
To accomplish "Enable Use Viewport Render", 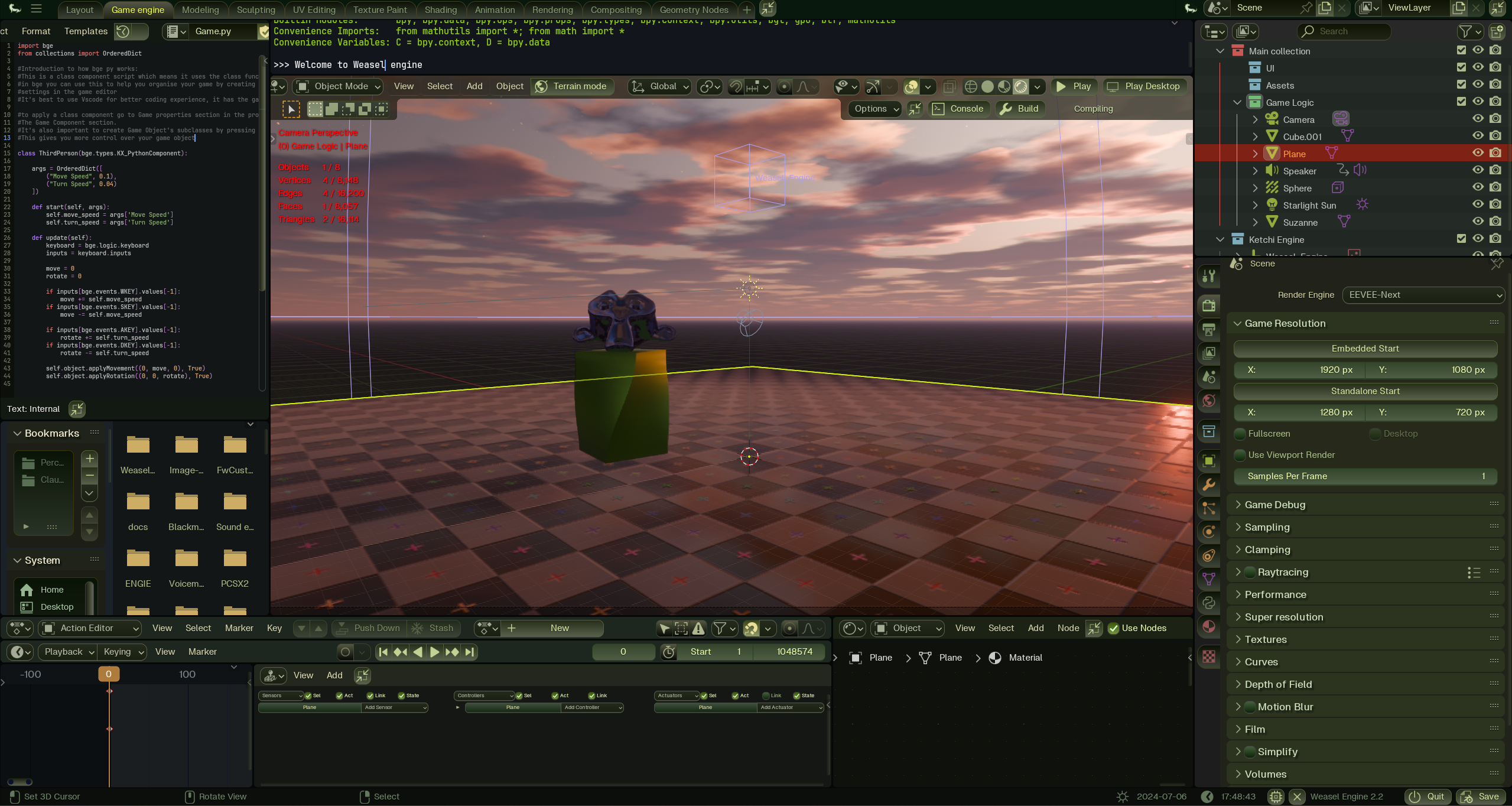I will (1240, 455).
